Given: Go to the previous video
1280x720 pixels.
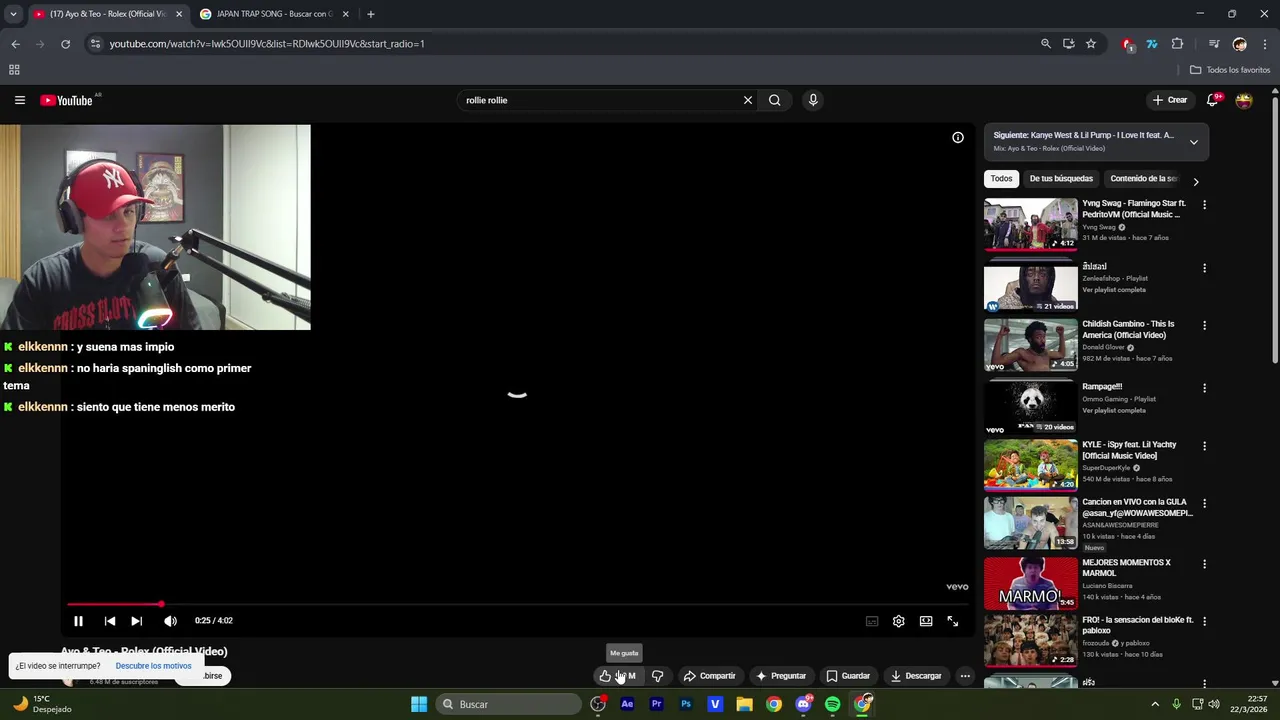Looking at the screenshot, I should point(110,621).
